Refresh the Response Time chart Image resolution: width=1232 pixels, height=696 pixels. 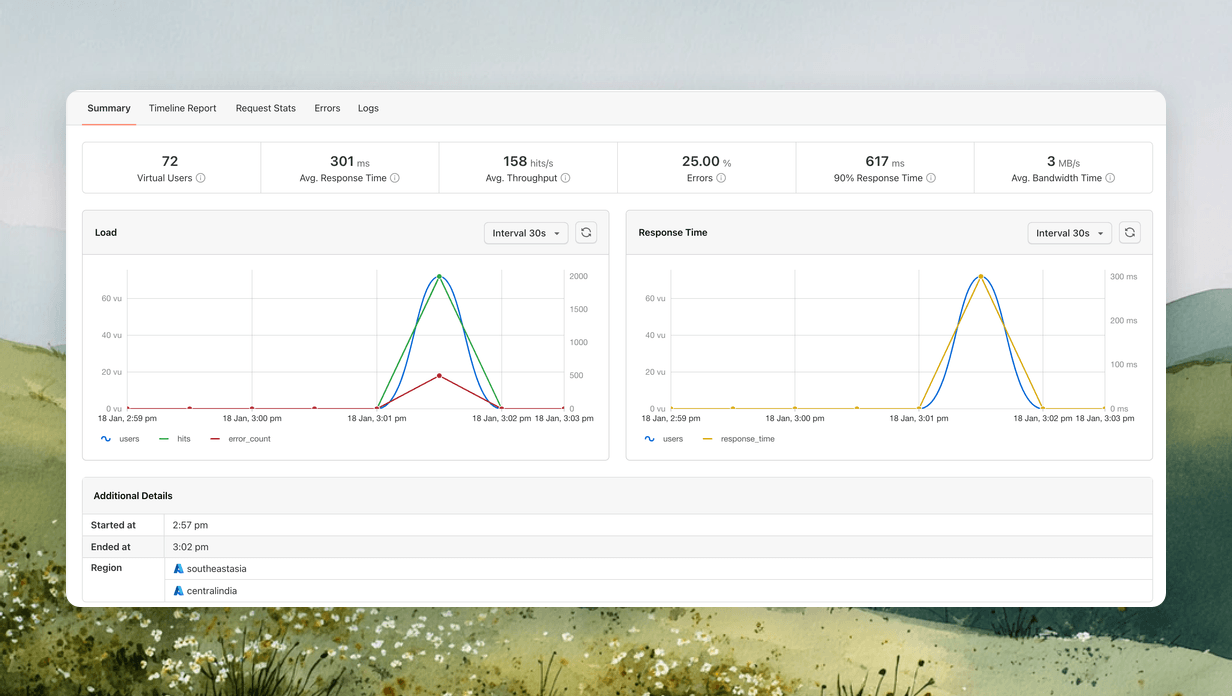click(1129, 233)
